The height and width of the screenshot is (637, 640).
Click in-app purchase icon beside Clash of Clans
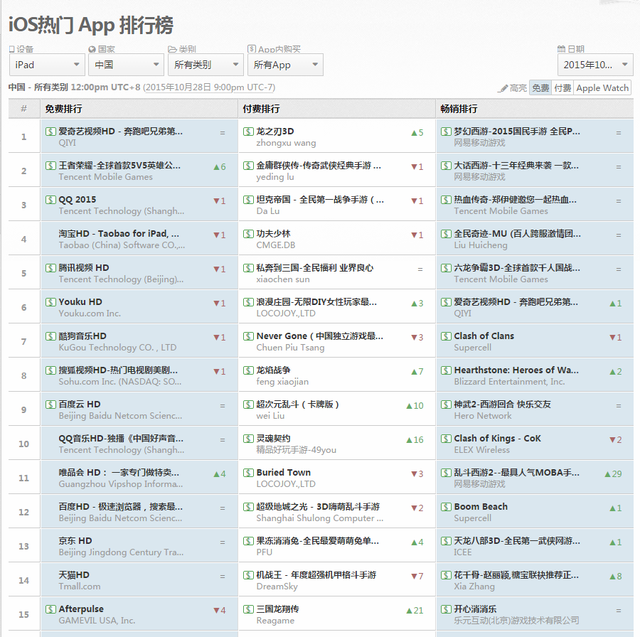click(x=446, y=336)
